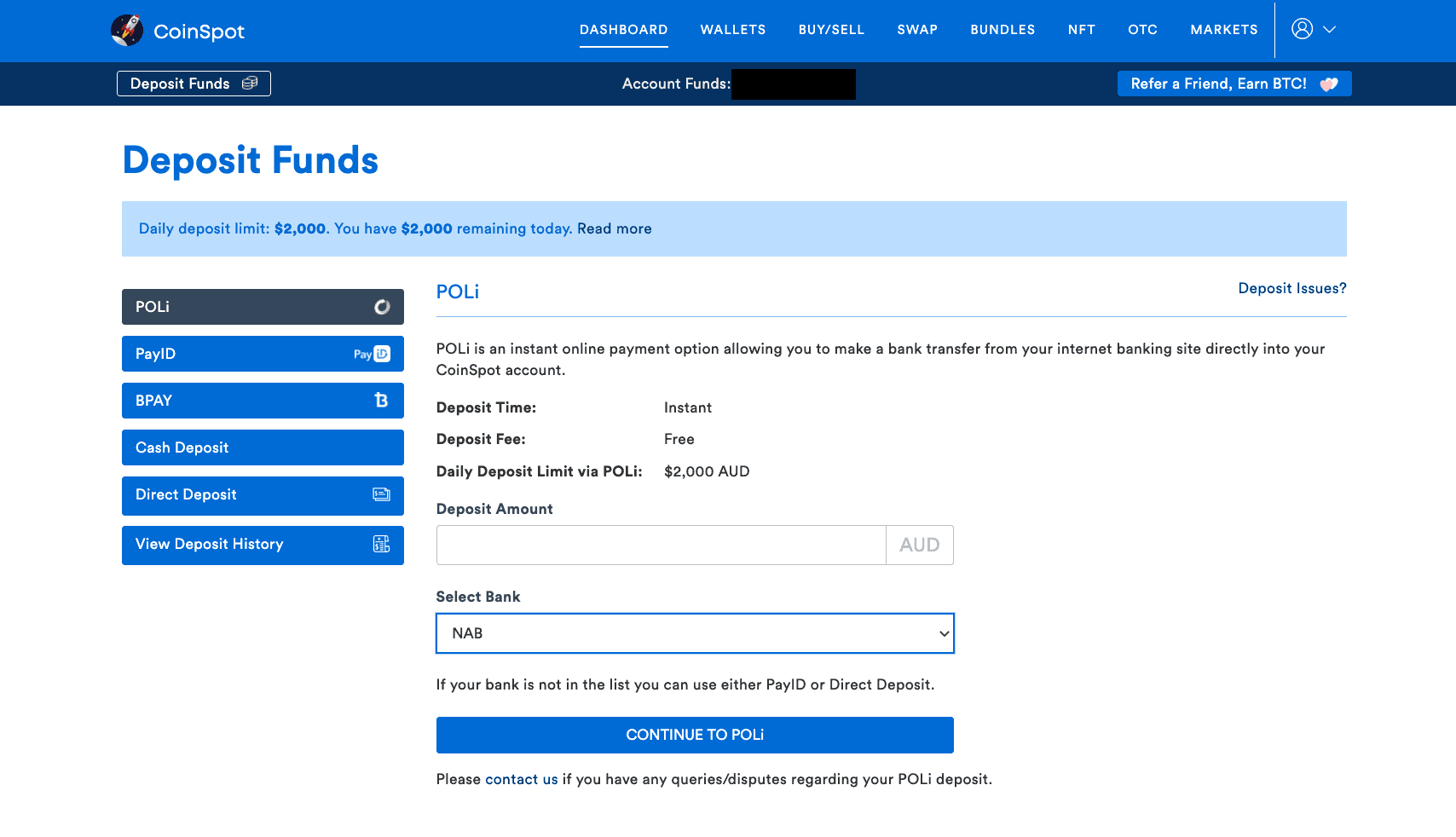Click the banknote icon on Direct Deposit
1456x837 pixels.
(381, 495)
